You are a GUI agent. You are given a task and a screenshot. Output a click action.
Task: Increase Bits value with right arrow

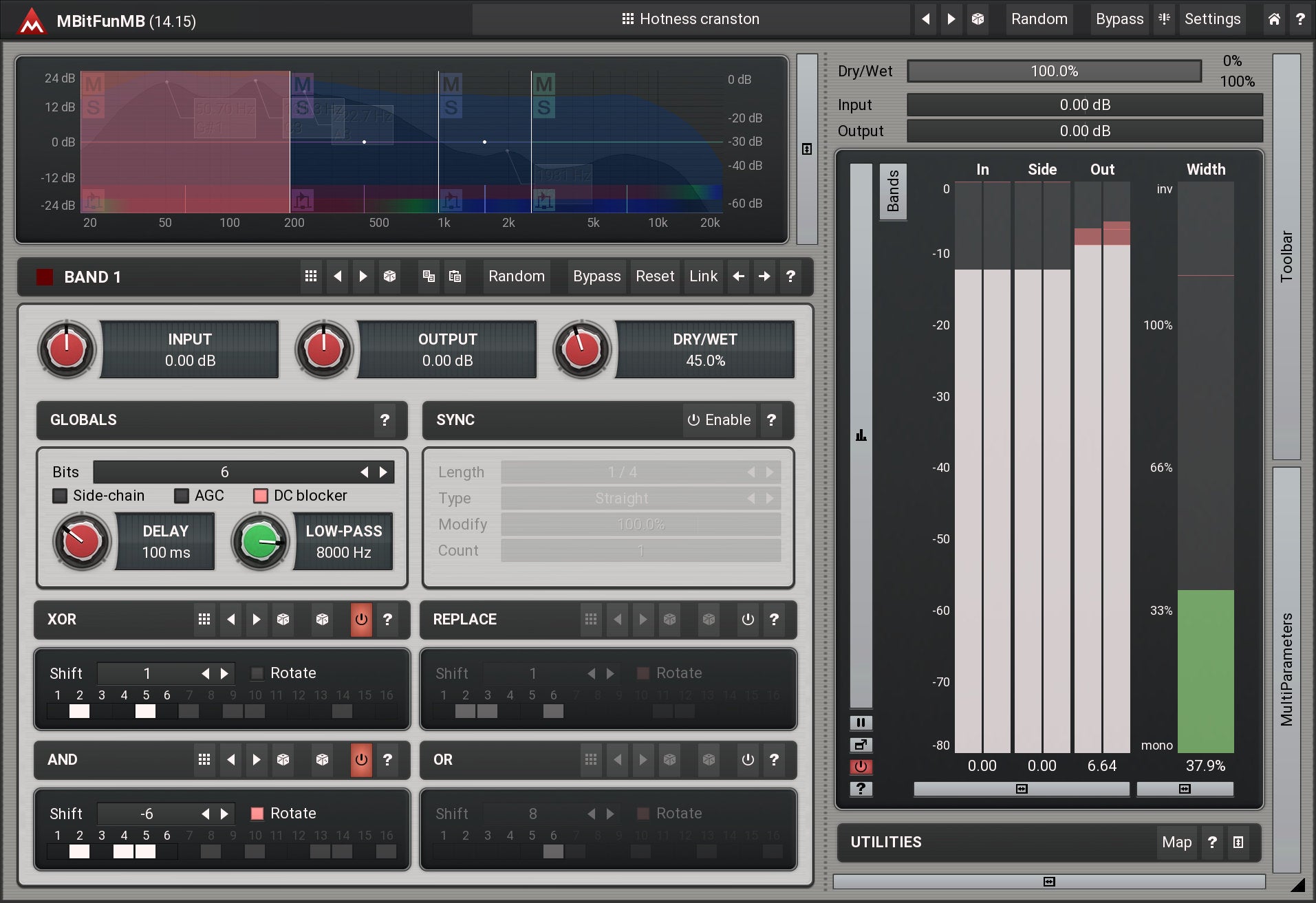click(384, 472)
